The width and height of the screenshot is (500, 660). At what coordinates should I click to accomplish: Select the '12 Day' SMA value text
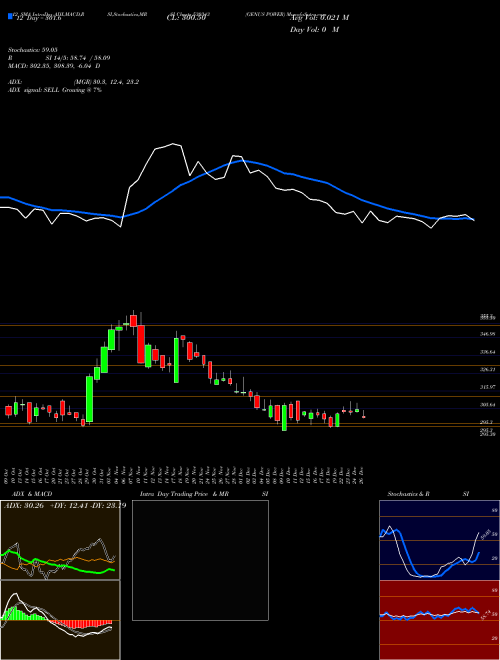point(37,18)
